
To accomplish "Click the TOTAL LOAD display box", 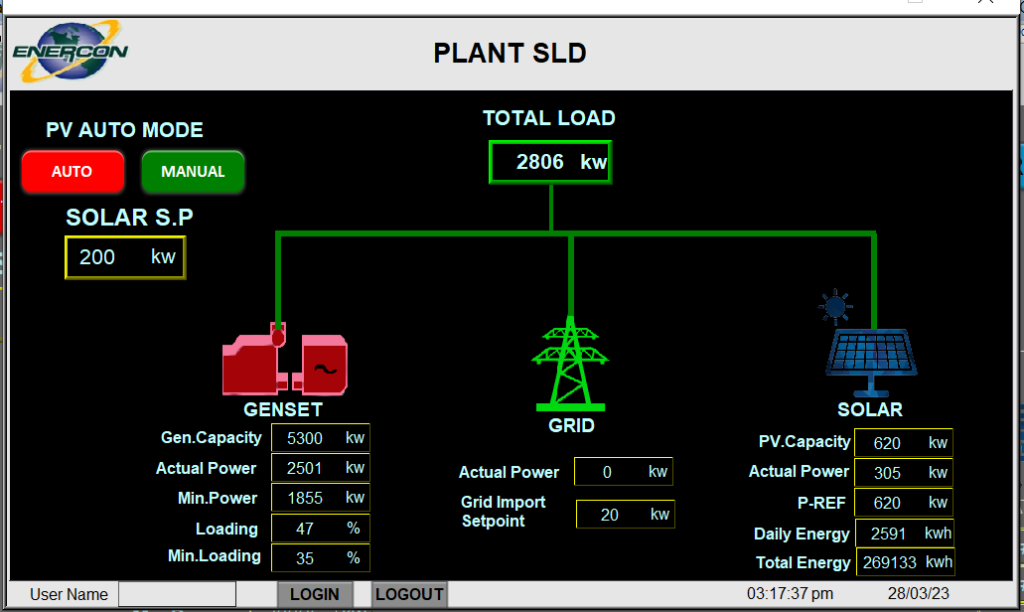I will click(549, 161).
